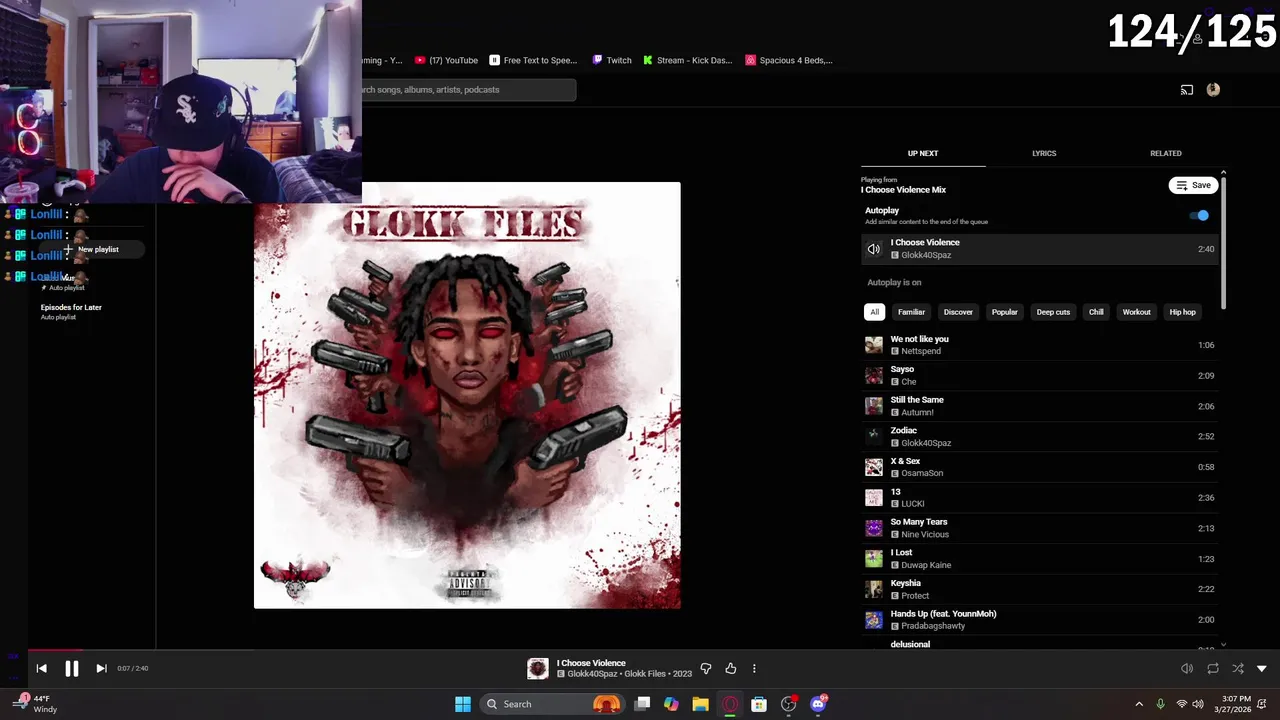The image size is (1280, 720).
Task: Like the song with thumbs up icon
Action: click(x=731, y=668)
